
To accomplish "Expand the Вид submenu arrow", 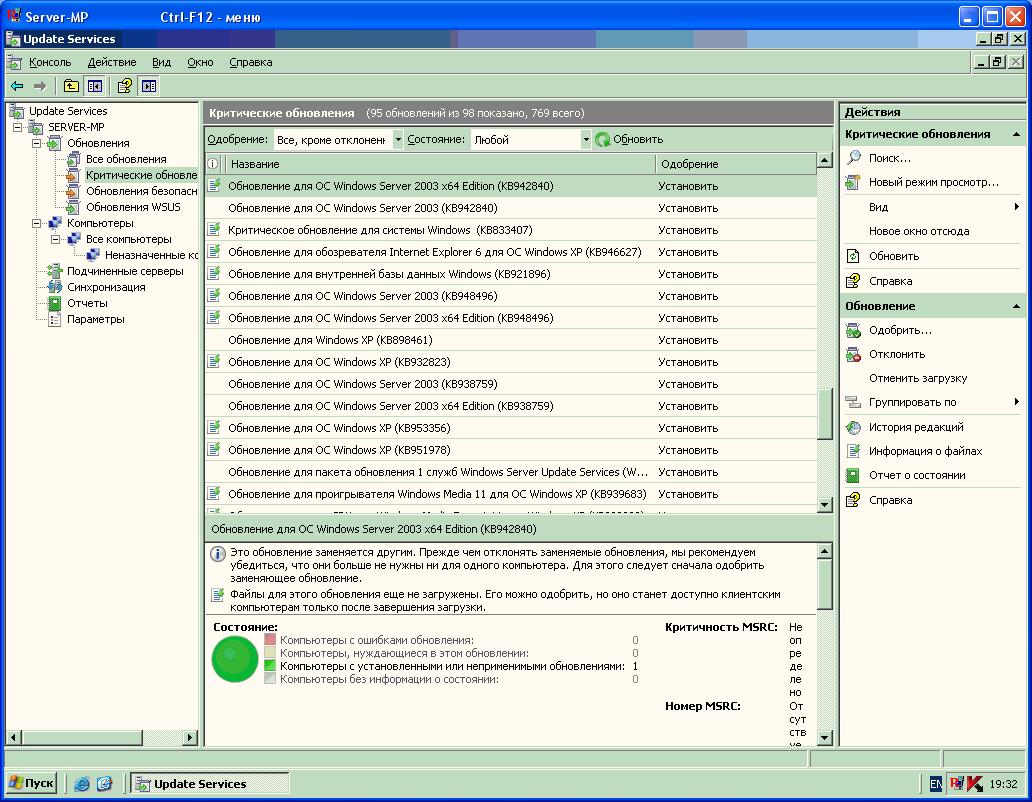I will click(x=1017, y=207).
